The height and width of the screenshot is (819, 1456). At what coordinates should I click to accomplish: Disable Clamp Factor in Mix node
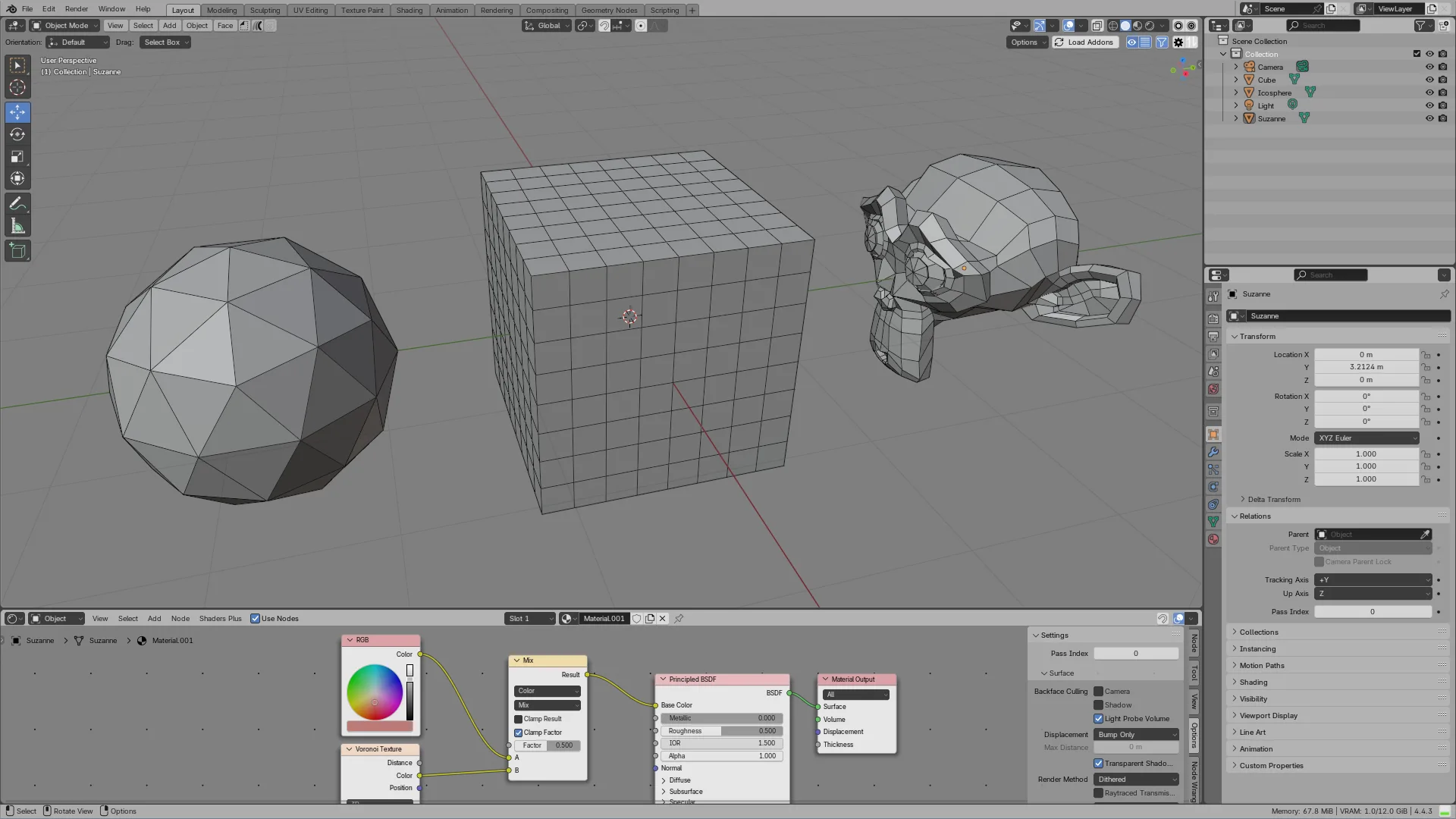point(519,733)
